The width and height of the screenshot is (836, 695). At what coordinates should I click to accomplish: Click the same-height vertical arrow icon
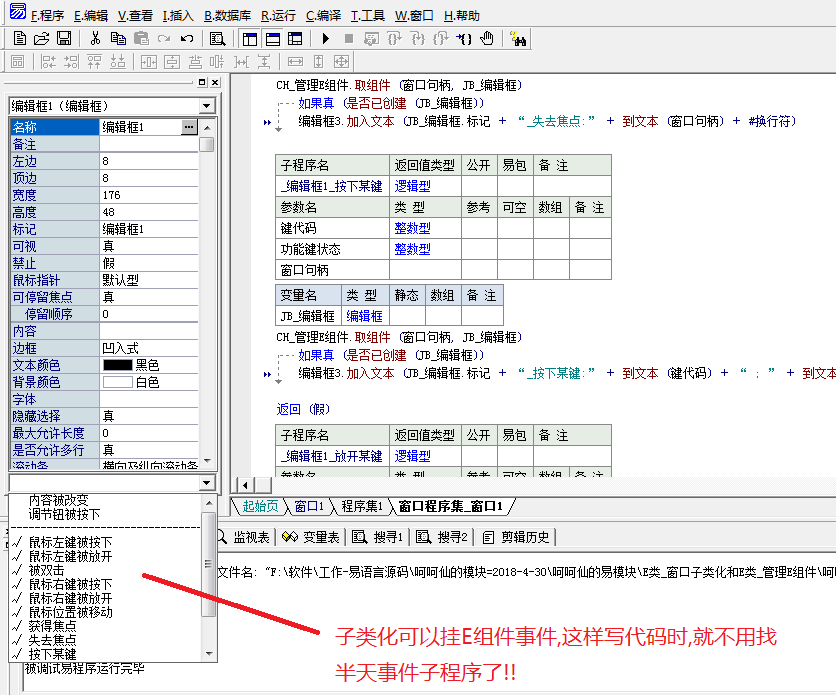click(318, 62)
